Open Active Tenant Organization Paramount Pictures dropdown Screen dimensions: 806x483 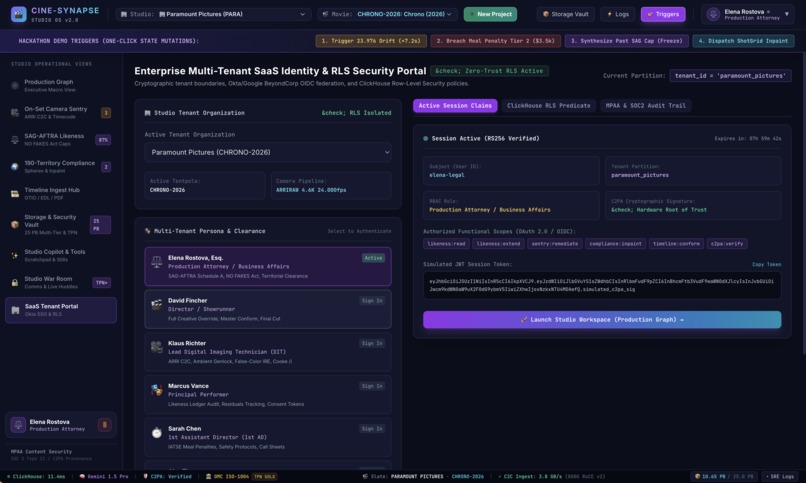(268, 152)
